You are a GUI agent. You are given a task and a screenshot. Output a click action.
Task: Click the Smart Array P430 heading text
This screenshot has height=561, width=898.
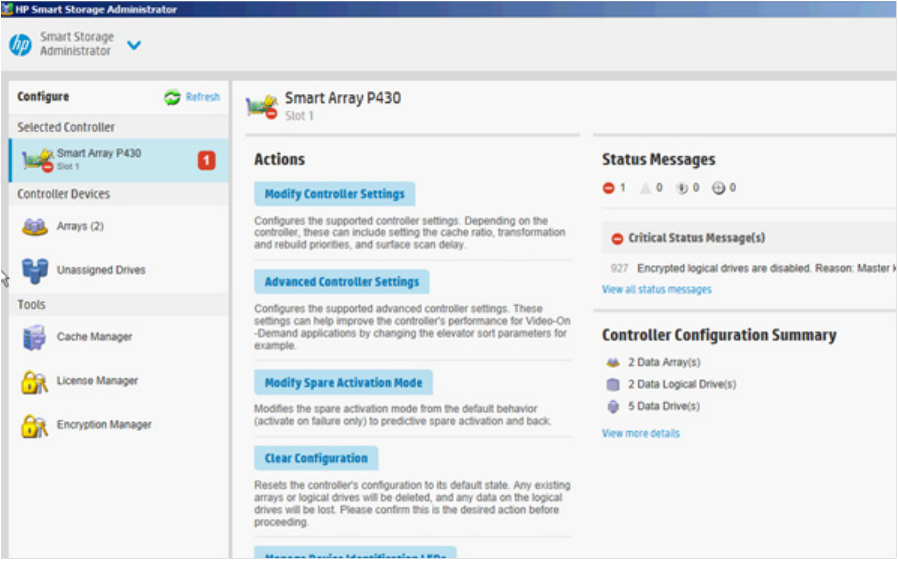pos(342,98)
